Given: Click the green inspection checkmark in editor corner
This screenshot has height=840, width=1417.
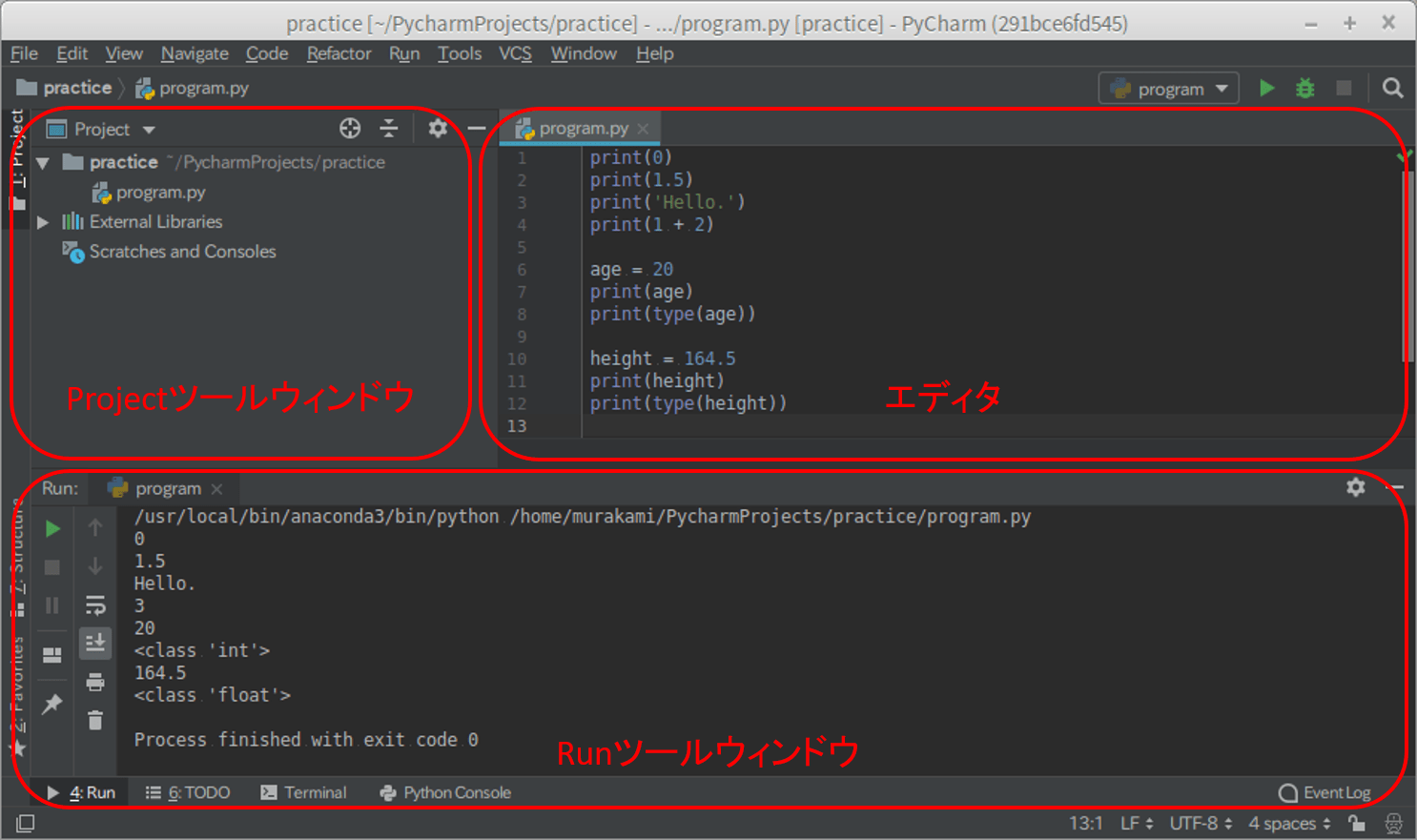Looking at the screenshot, I should [x=1405, y=154].
